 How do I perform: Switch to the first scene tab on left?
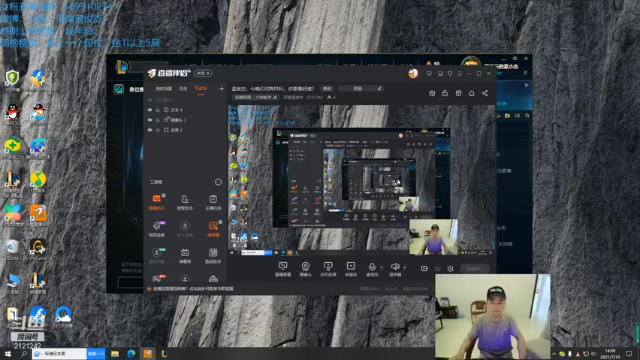coord(163,89)
